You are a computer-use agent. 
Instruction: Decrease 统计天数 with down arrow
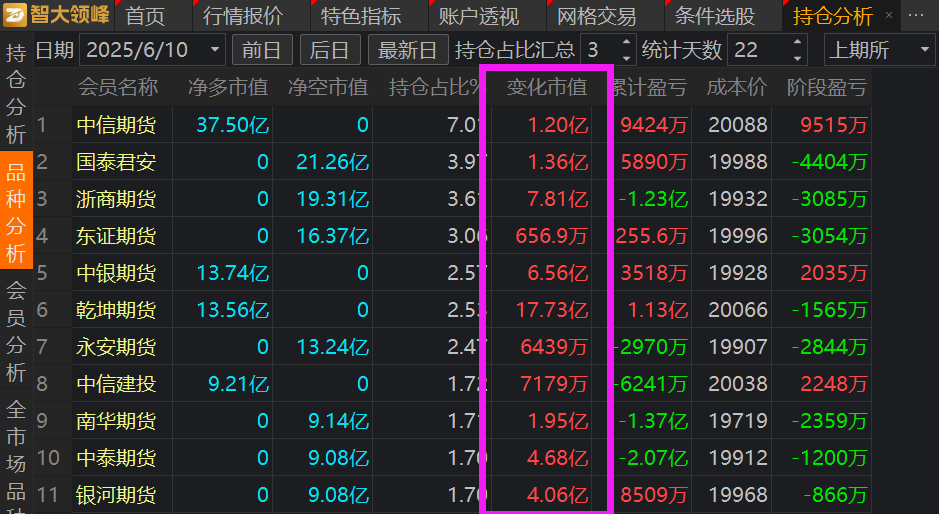(797, 58)
